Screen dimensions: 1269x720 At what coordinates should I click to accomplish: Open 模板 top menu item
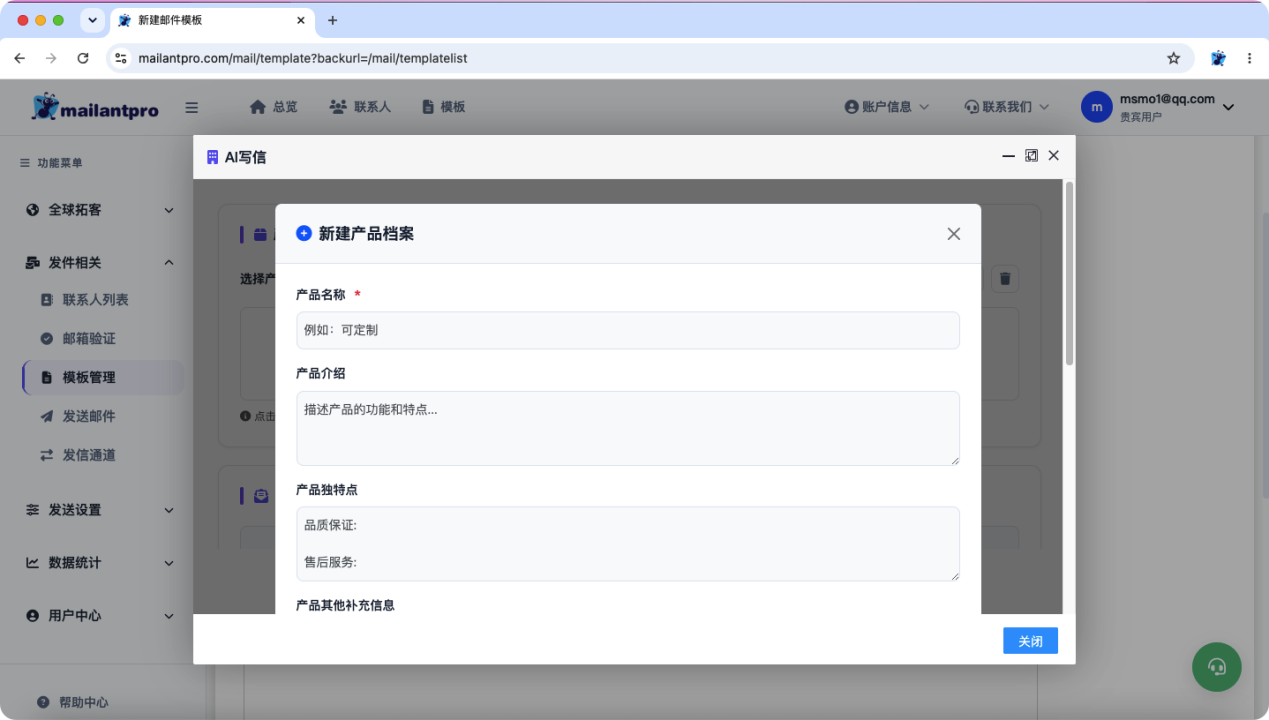point(443,107)
